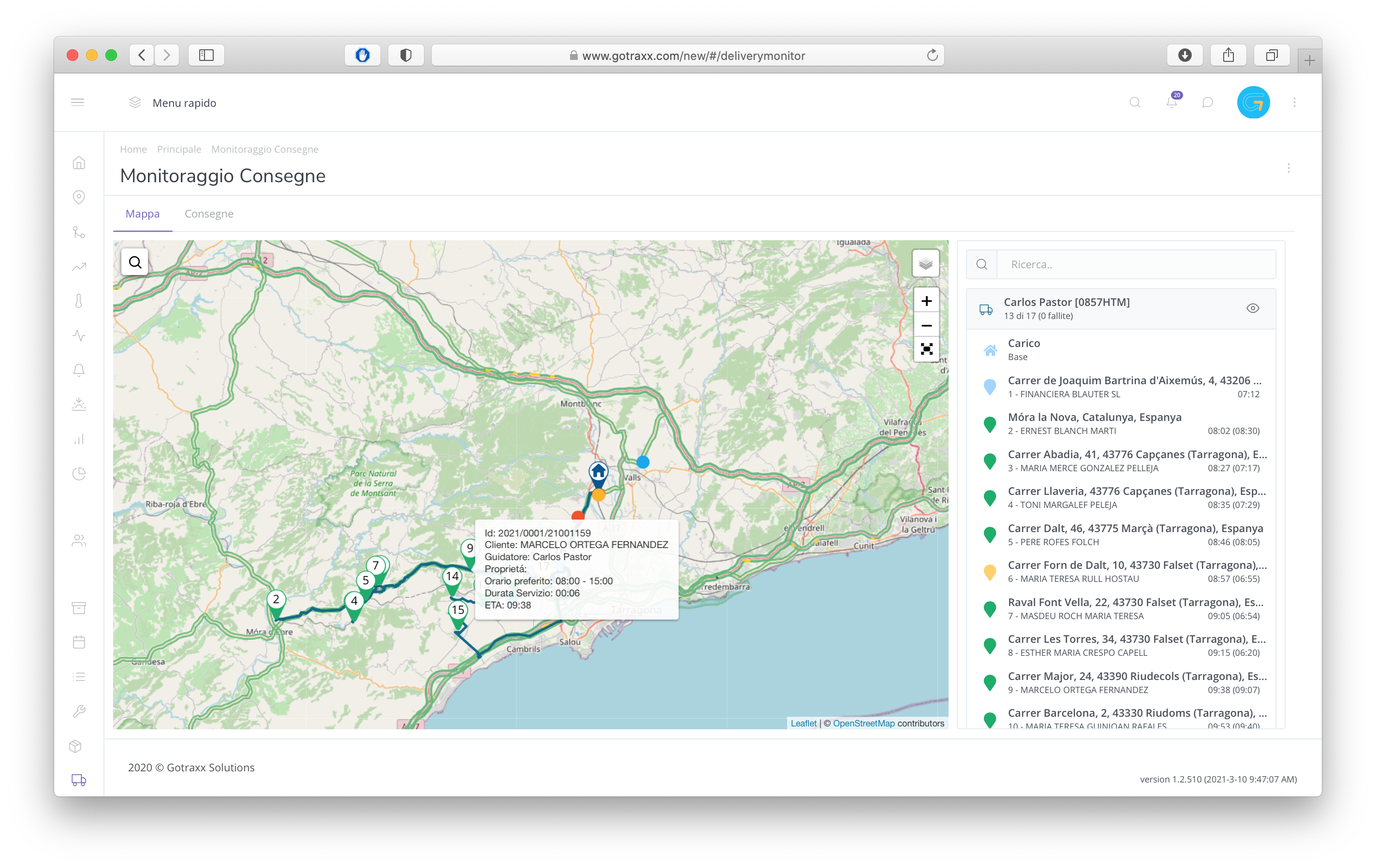Open the wrench maintenance sidebar icon

79,711
